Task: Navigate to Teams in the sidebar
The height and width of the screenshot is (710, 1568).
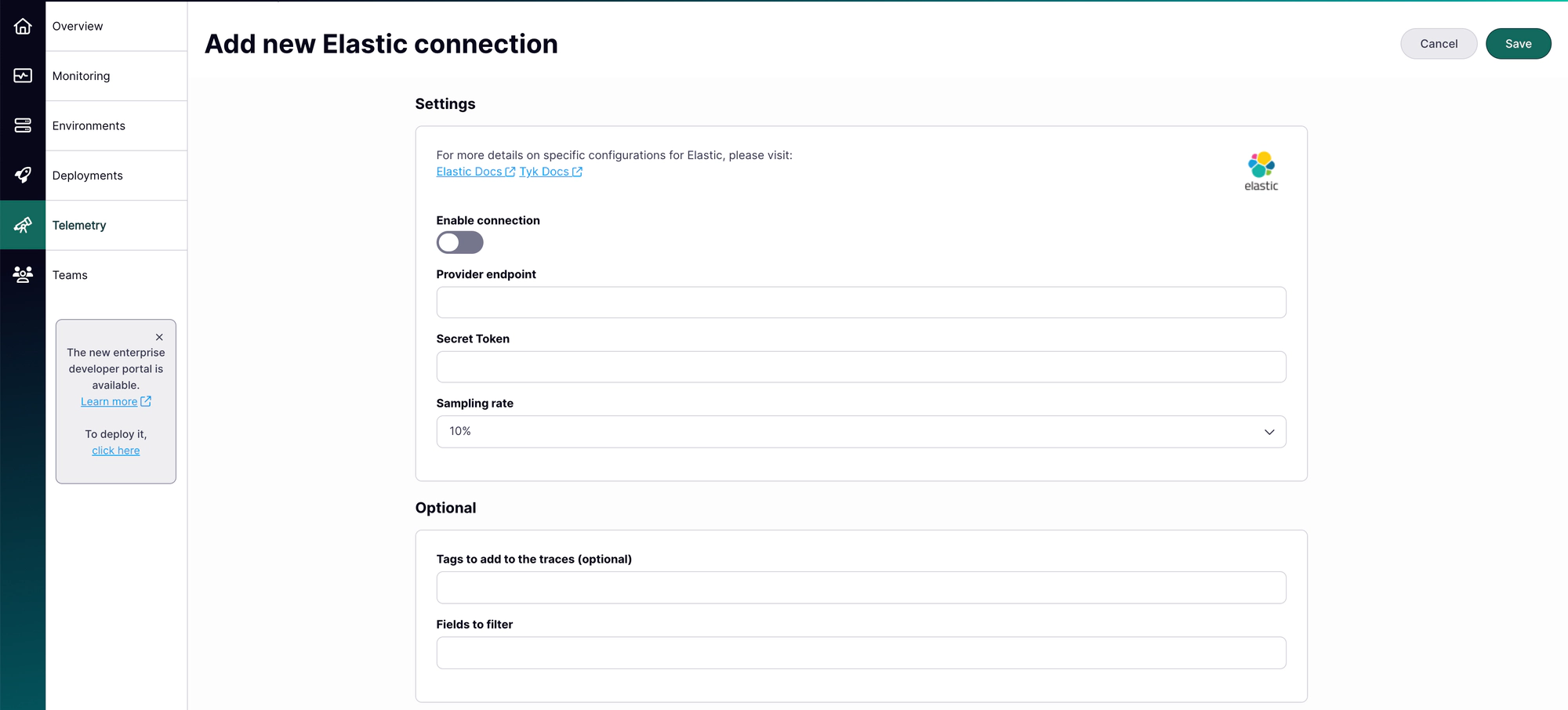Action: click(x=70, y=274)
